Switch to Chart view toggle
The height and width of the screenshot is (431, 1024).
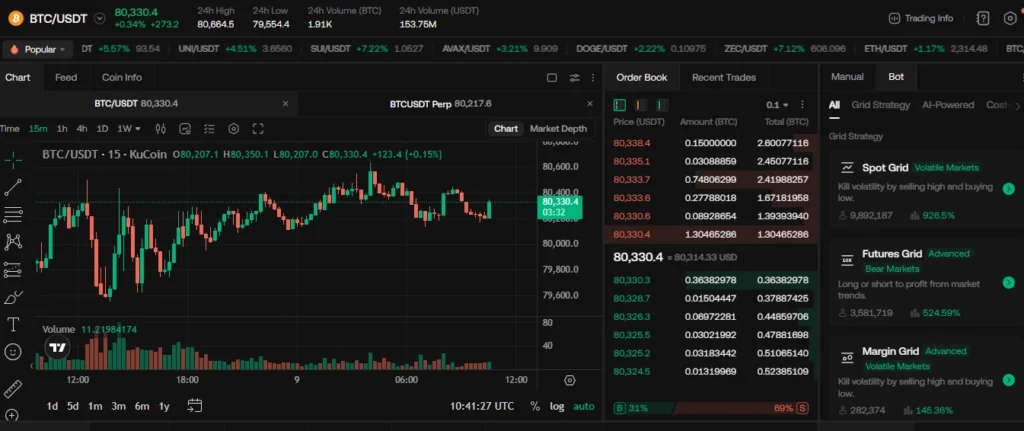click(506, 129)
